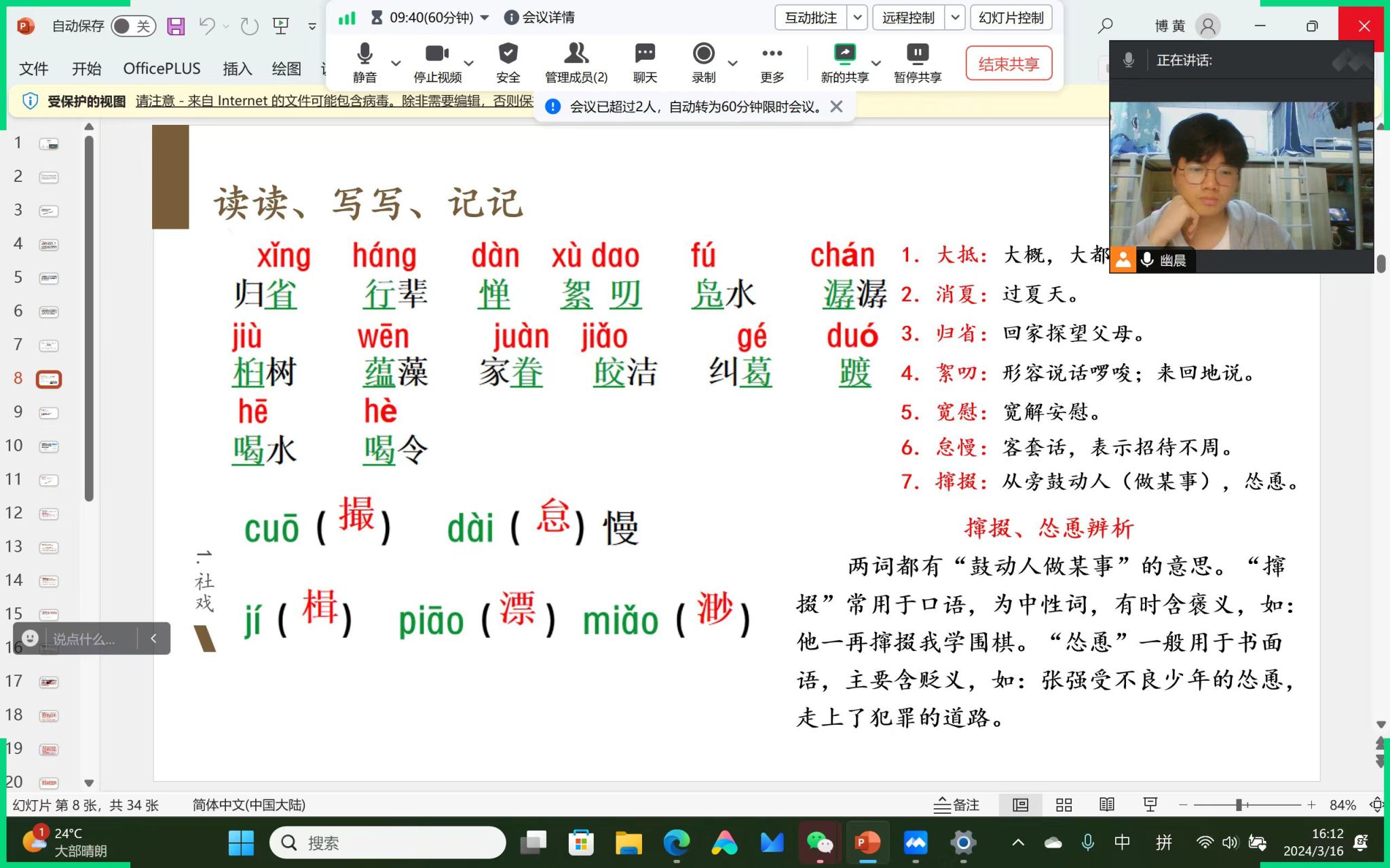Expand the mute audio options arrow

(396, 63)
